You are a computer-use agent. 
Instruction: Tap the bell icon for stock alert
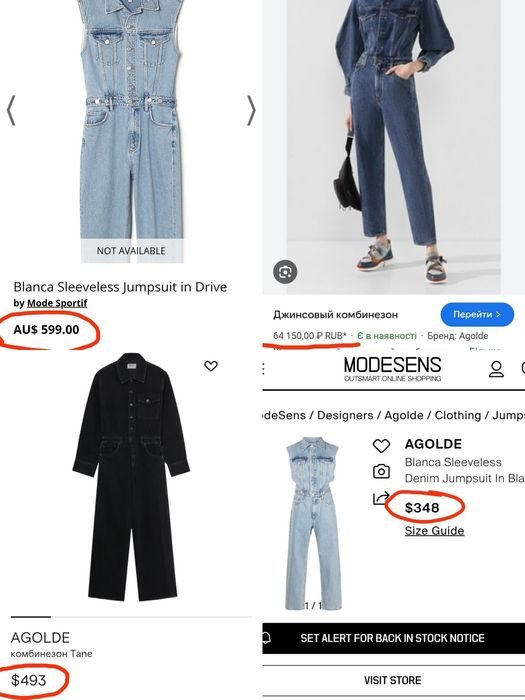pos(266,638)
